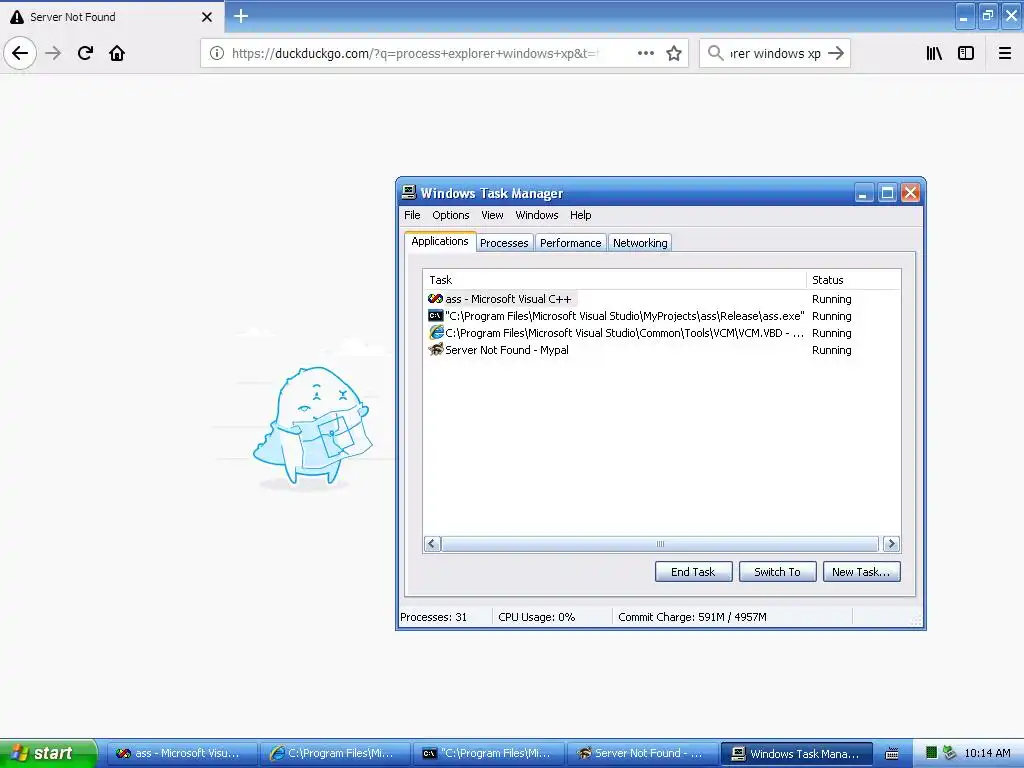Click the 10:14 AM system clock
1024x768 pixels.
click(x=987, y=753)
